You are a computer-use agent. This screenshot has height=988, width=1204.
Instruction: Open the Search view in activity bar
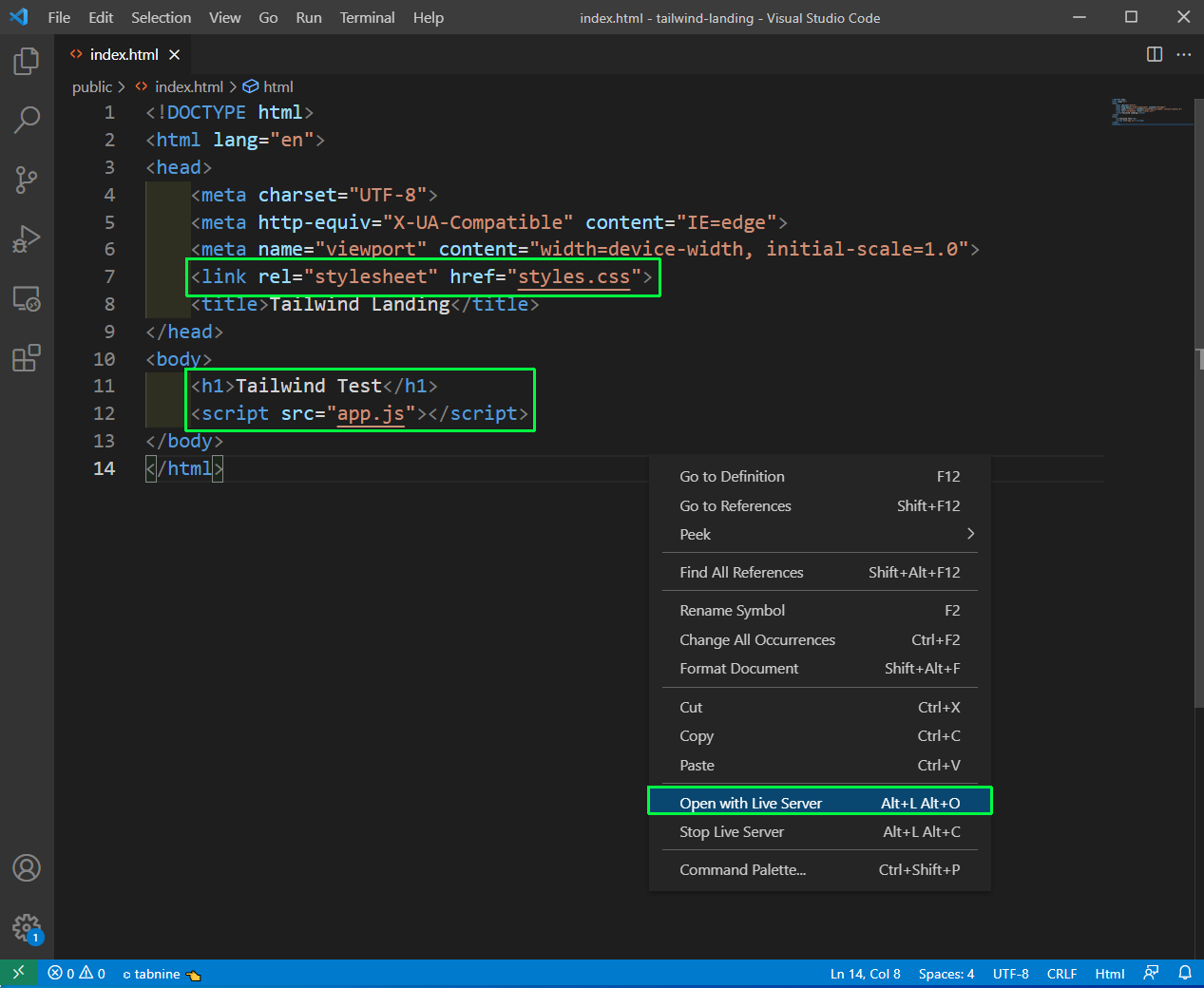(x=27, y=121)
